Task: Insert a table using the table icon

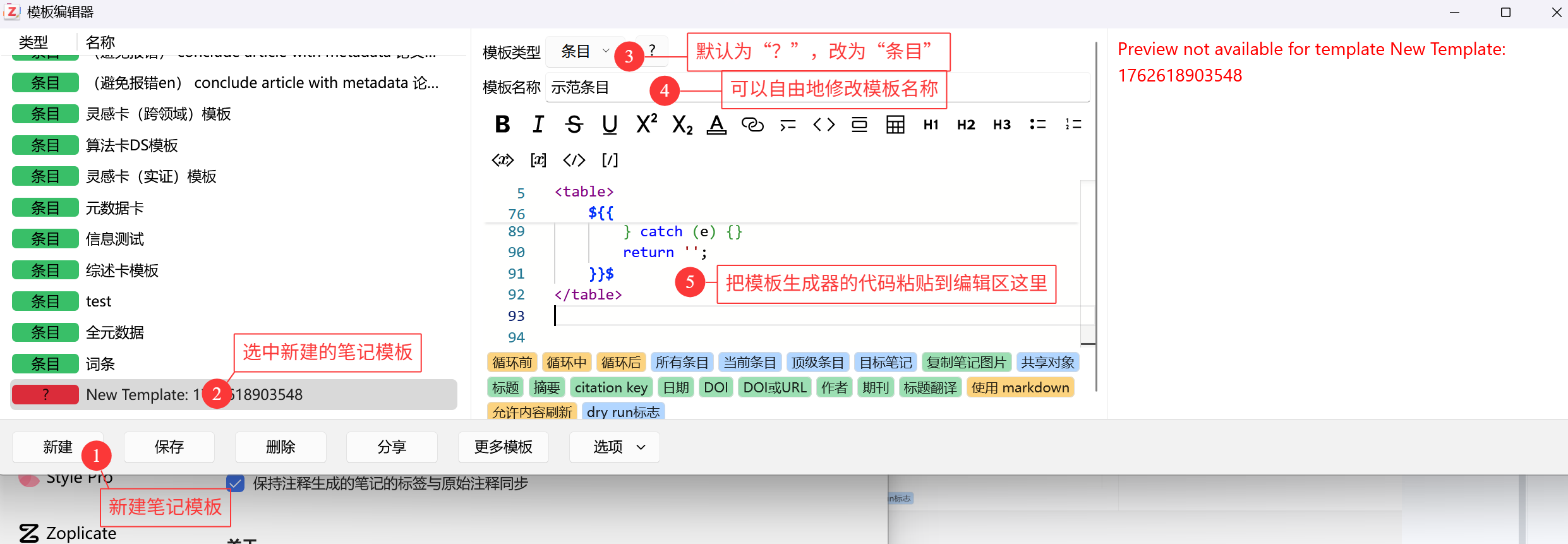Action: pyautogui.click(x=895, y=124)
